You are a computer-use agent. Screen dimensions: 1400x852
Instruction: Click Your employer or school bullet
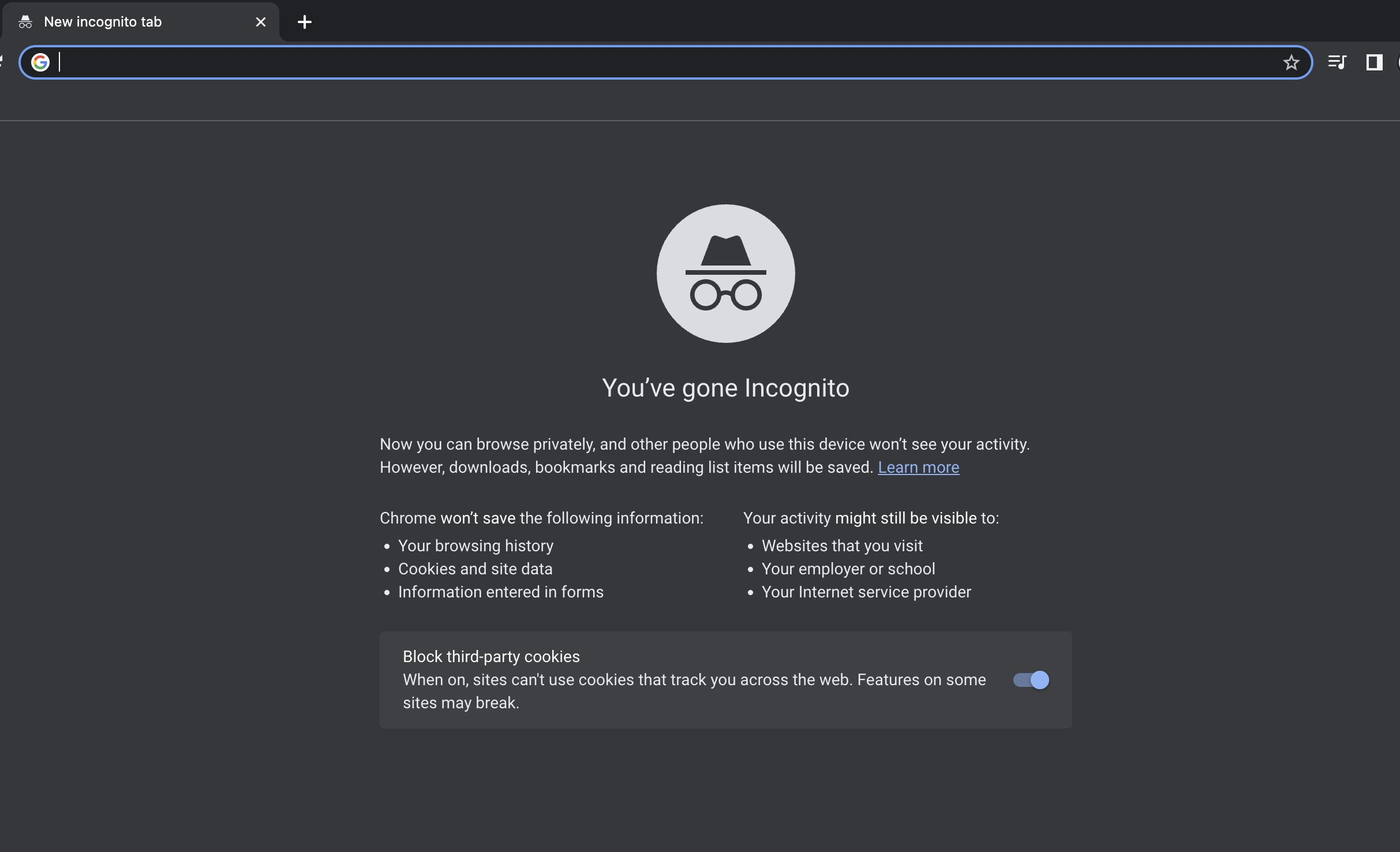848,569
